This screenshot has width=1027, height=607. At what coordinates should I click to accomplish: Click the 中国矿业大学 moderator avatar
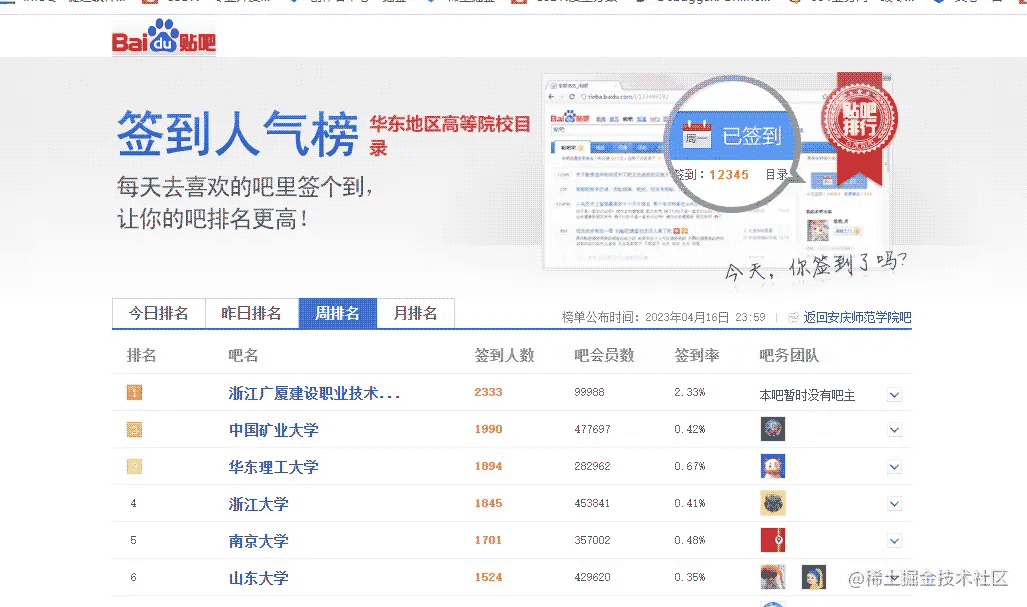(x=773, y=429)
